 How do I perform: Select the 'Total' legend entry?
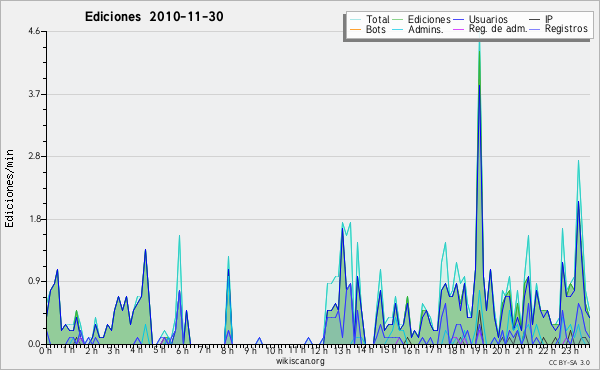378,19
